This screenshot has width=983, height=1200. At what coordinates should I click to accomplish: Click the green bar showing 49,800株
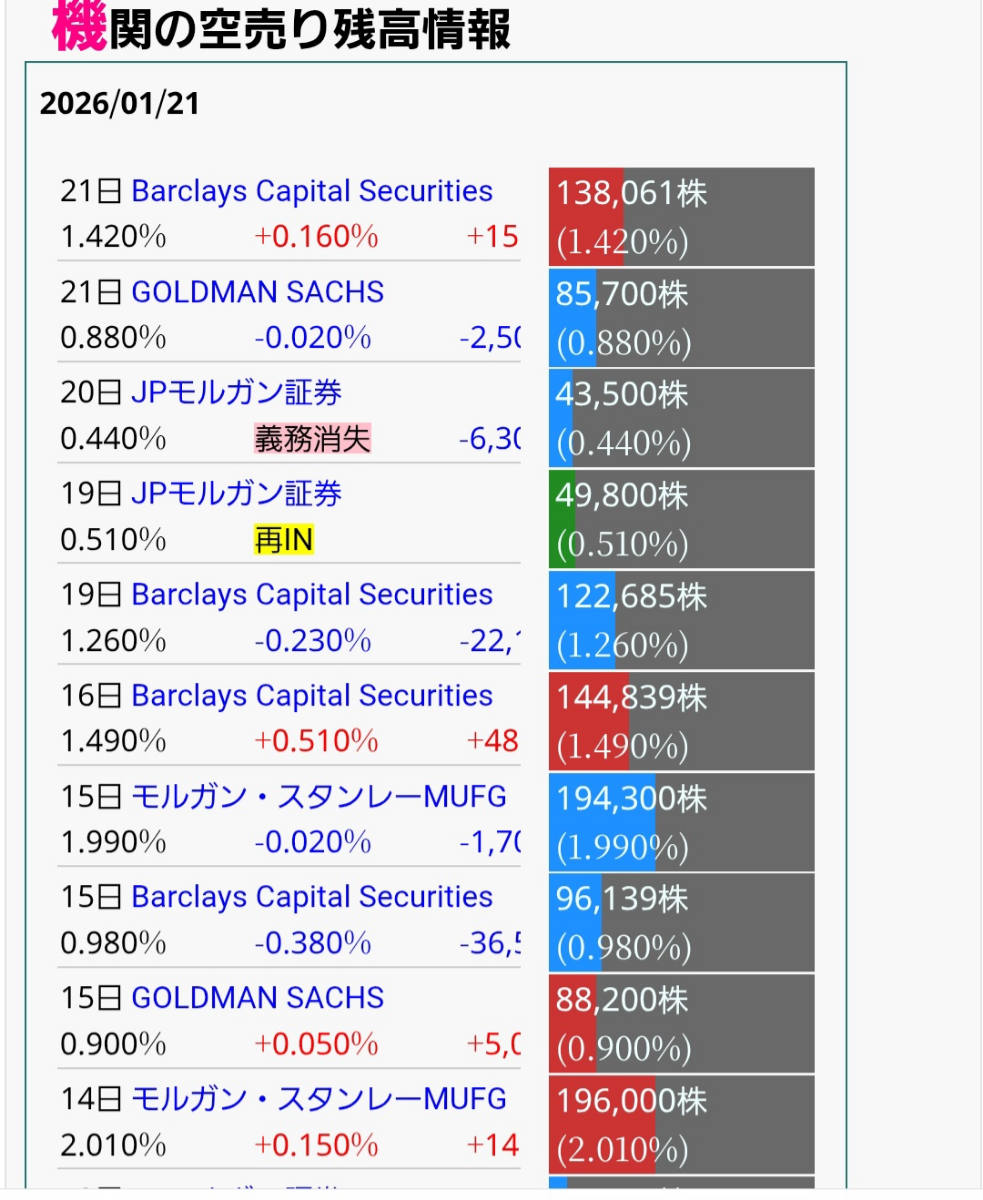562,519
